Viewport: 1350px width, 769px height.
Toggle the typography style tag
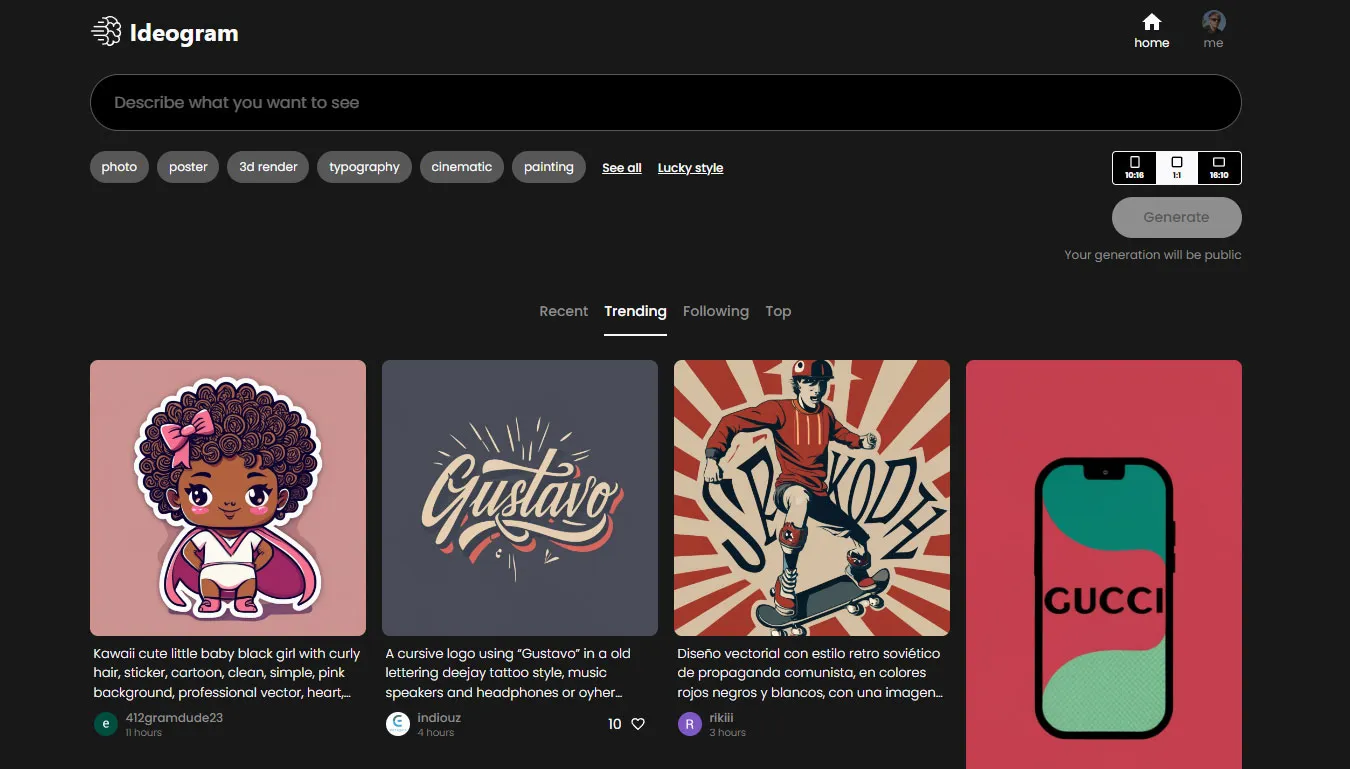[x=364, y=167]
